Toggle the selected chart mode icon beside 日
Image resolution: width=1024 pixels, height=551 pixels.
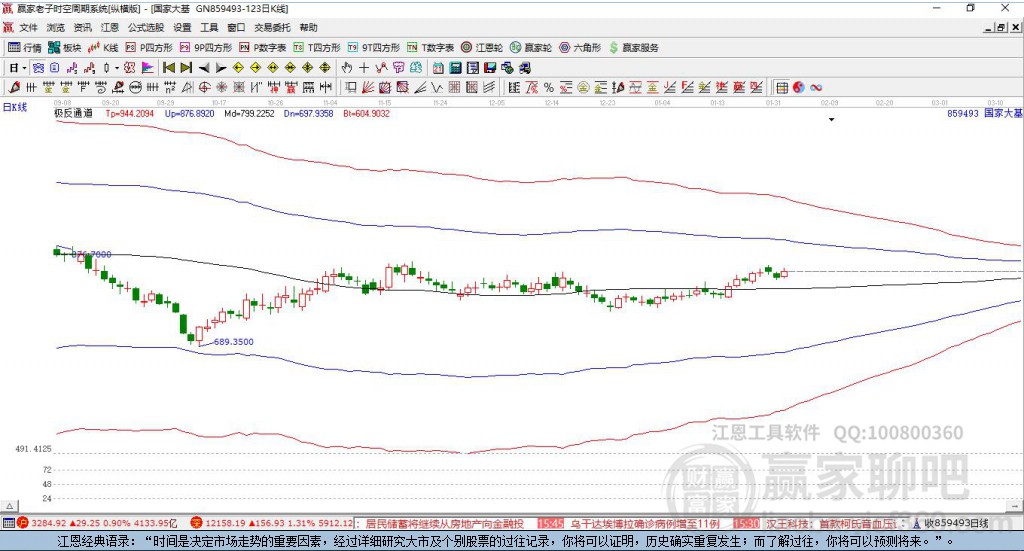click(x=38, y=68)
